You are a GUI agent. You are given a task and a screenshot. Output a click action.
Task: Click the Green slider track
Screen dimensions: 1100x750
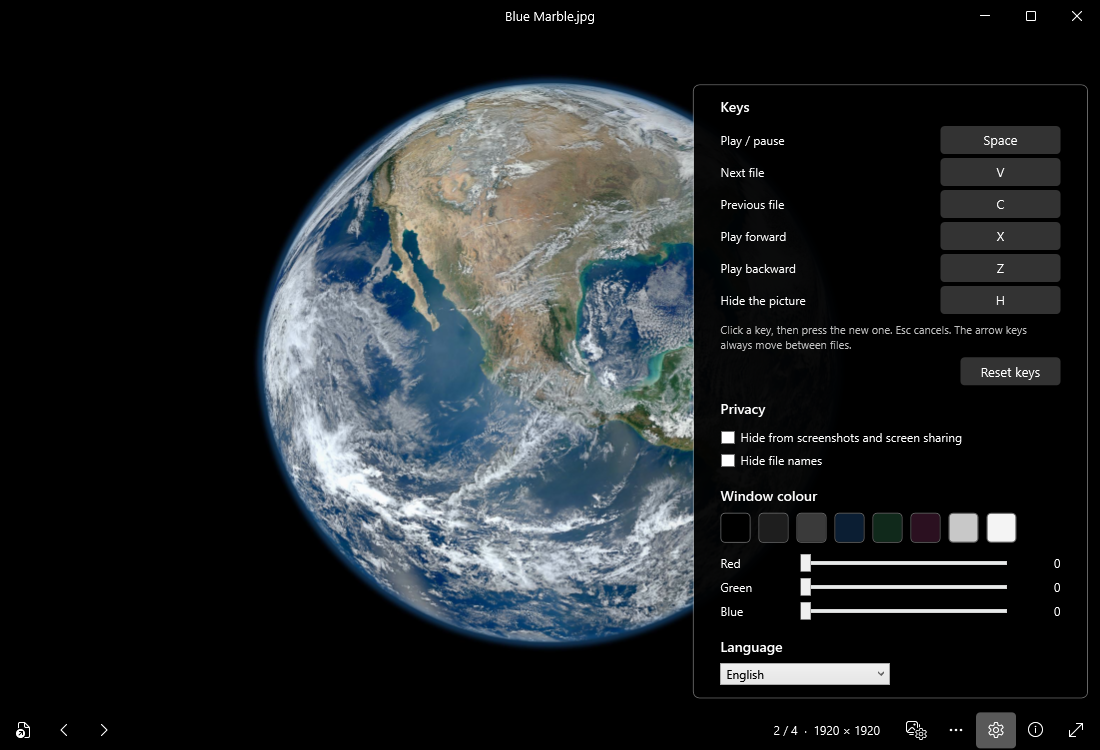(x=904, y=587)
